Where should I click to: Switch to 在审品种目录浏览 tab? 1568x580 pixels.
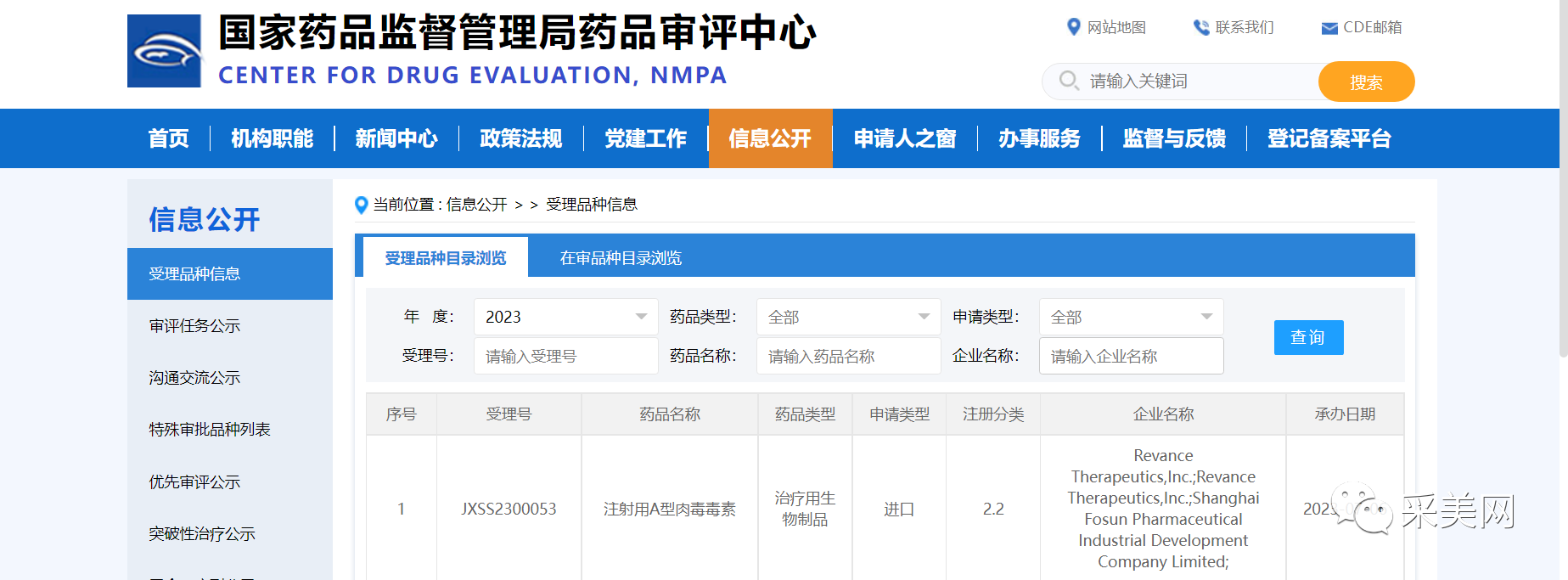(x=621, y=257)
